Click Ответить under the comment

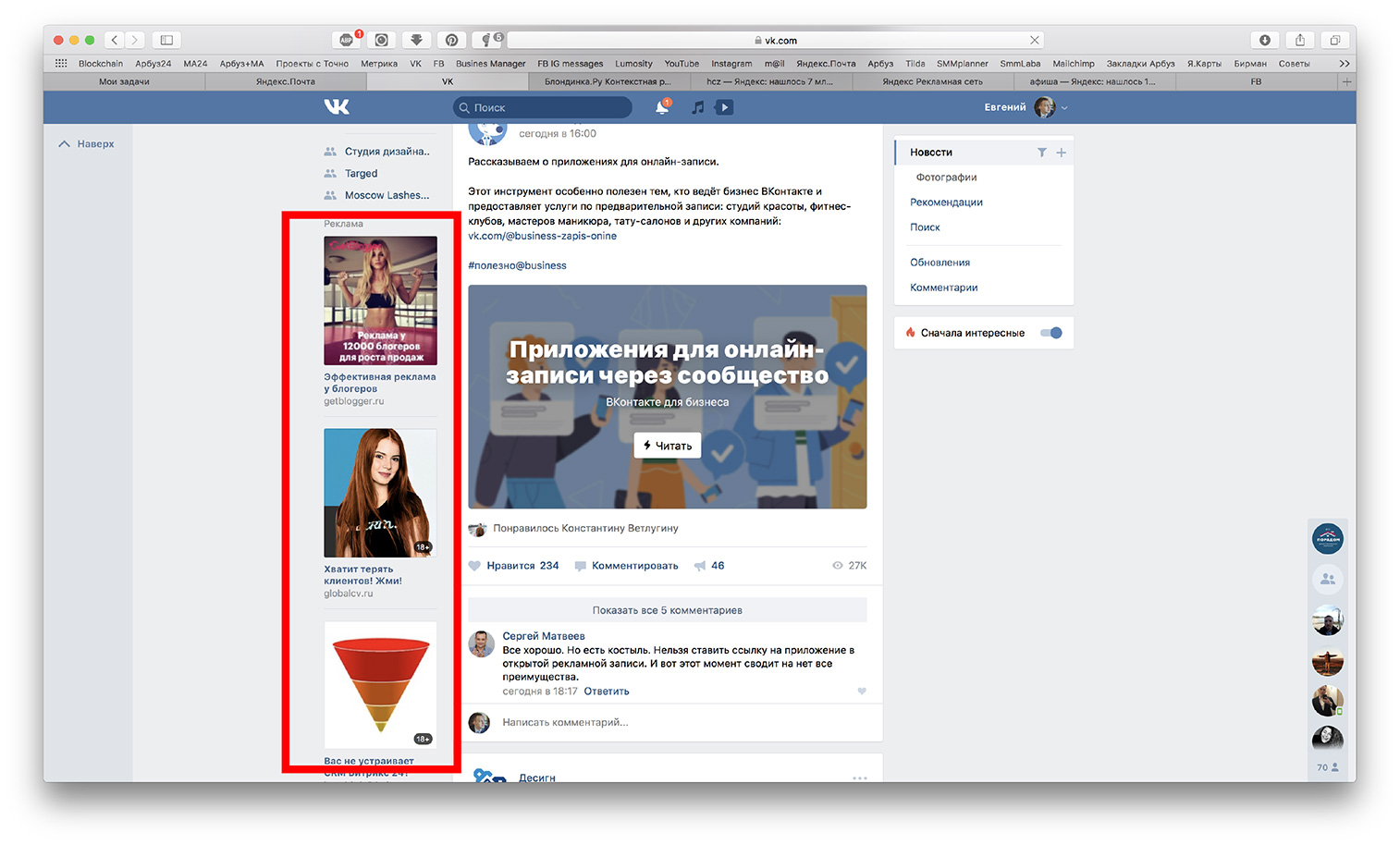coord(607,692)
